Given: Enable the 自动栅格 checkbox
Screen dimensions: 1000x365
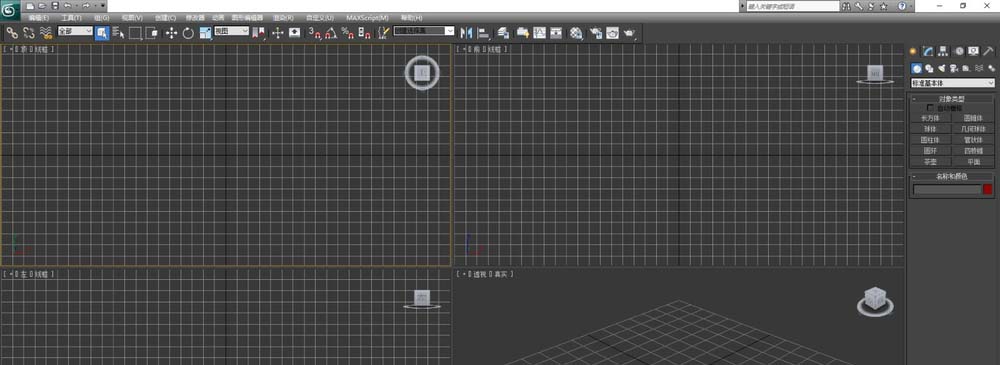Looking at the screenshot, I should pos(930,108).
